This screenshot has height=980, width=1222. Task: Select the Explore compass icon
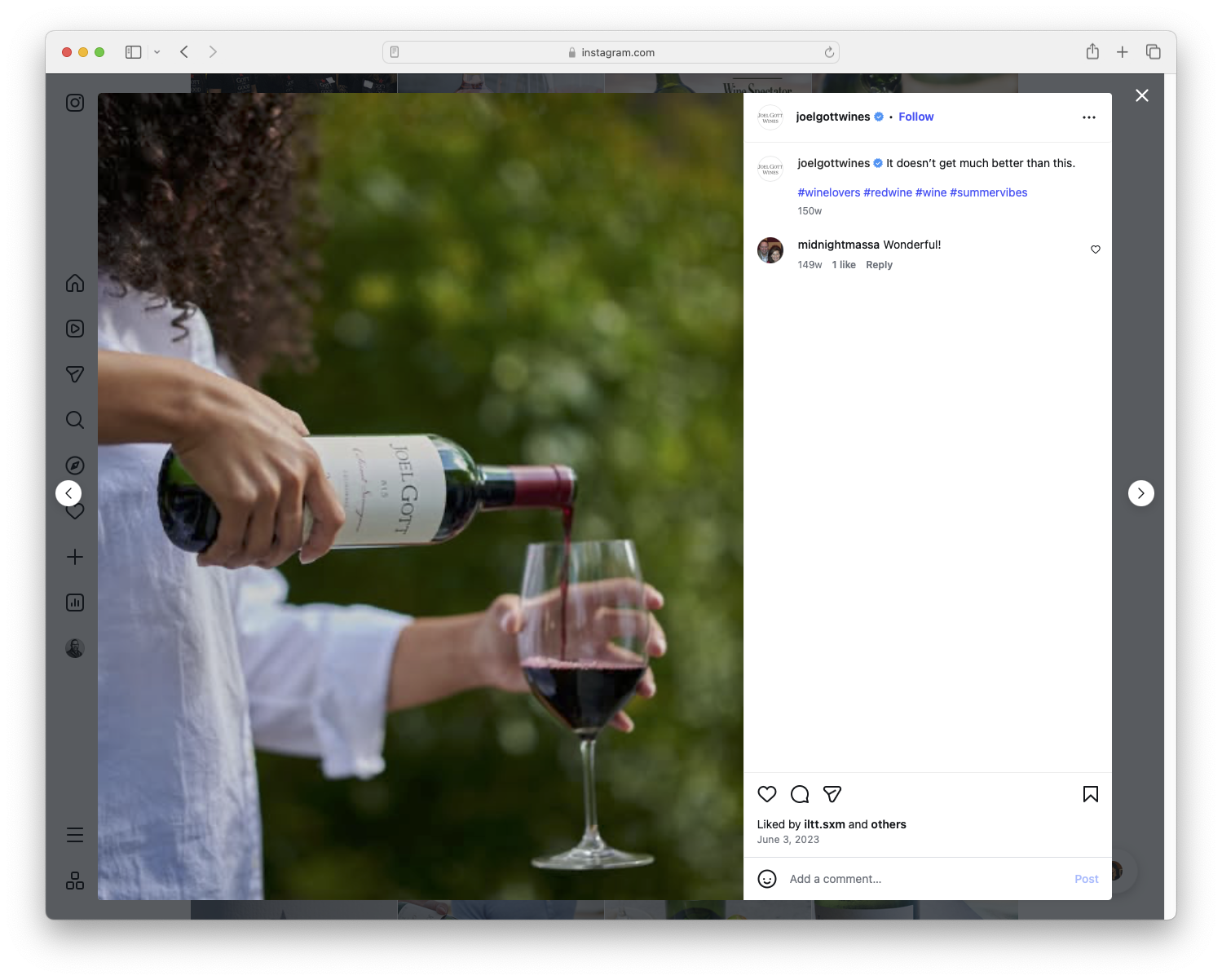pyautogui.click(x=74, y=465)
